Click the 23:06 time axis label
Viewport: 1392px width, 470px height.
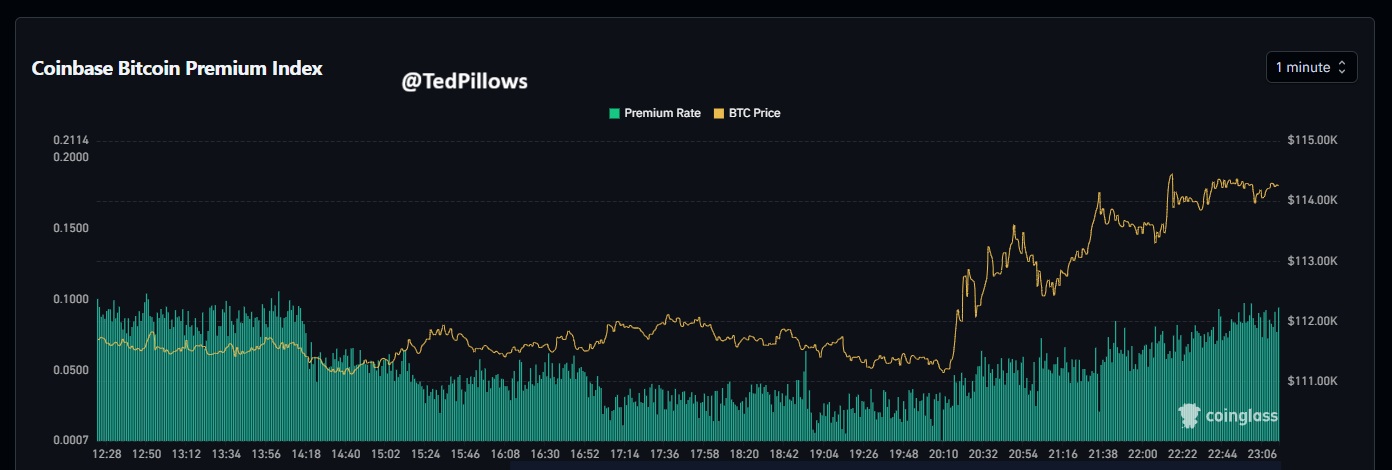(x=1260, y=454)
